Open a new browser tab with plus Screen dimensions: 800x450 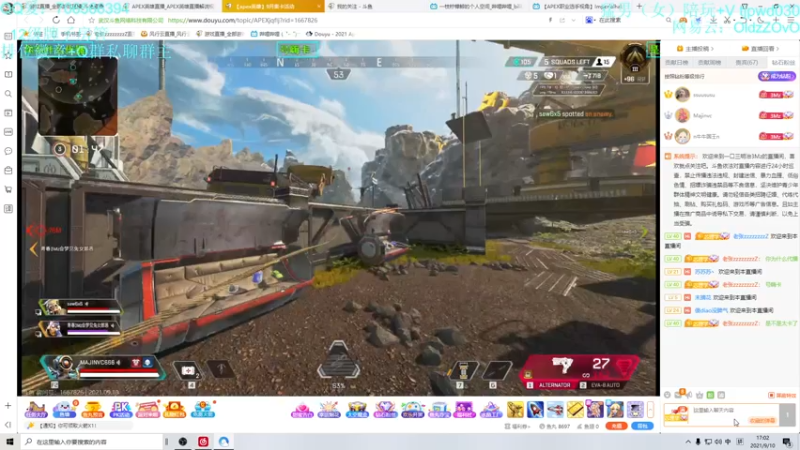coord(639,6)
